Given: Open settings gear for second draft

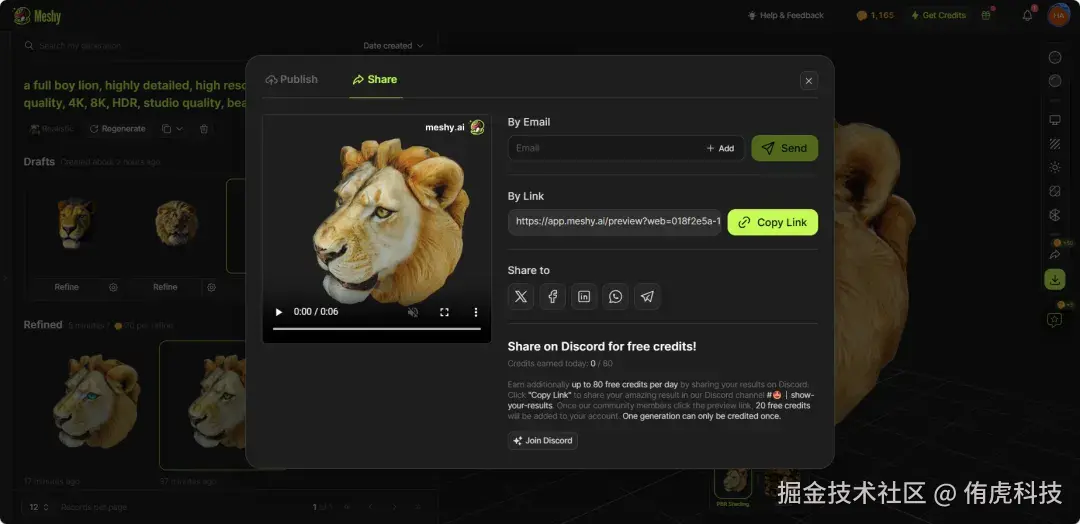Looking at the screenshot, I should [x=212, y=287].
